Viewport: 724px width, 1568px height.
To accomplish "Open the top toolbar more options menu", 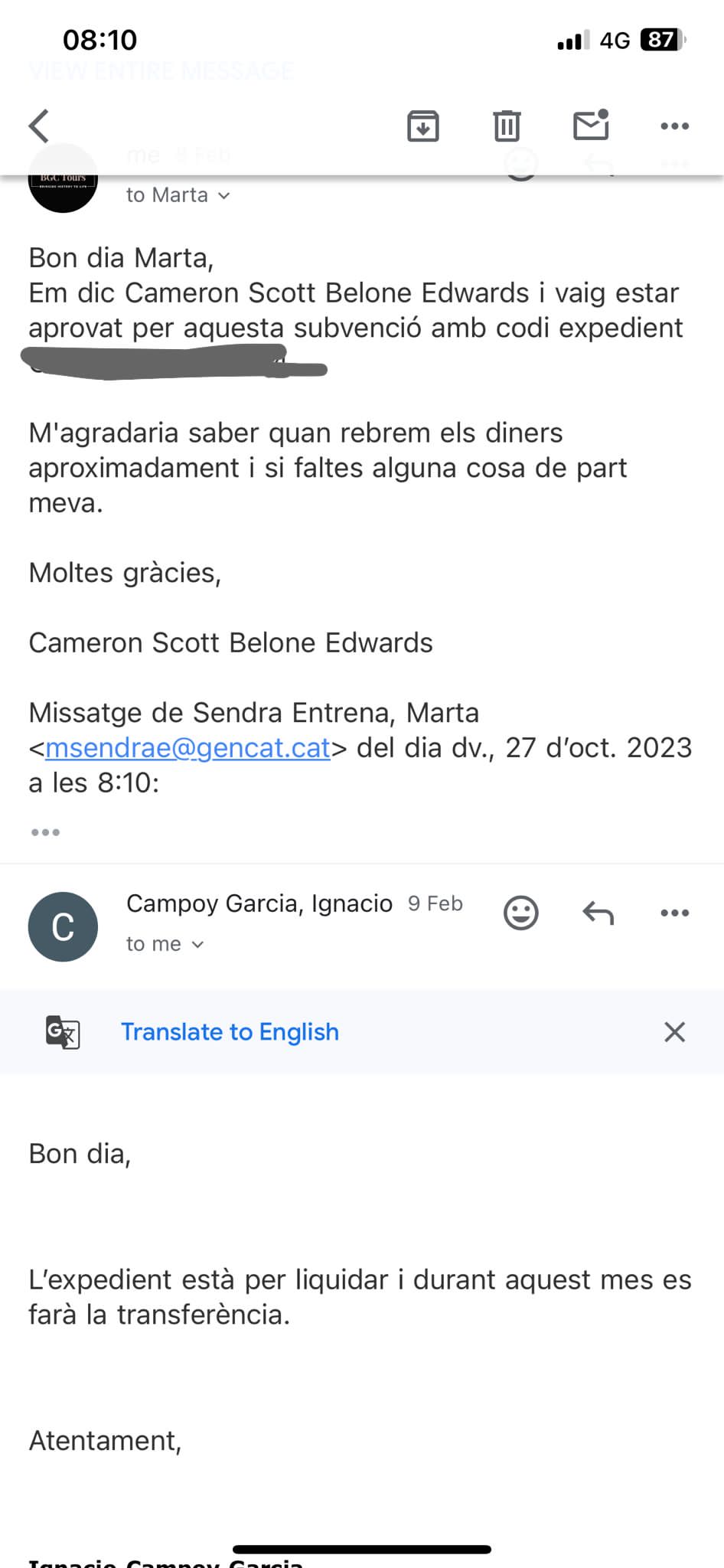I will [x=674, y=126].
